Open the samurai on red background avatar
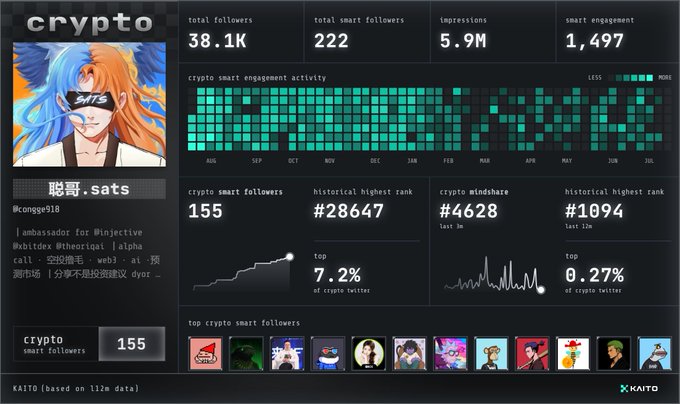 tap(532, 354)
